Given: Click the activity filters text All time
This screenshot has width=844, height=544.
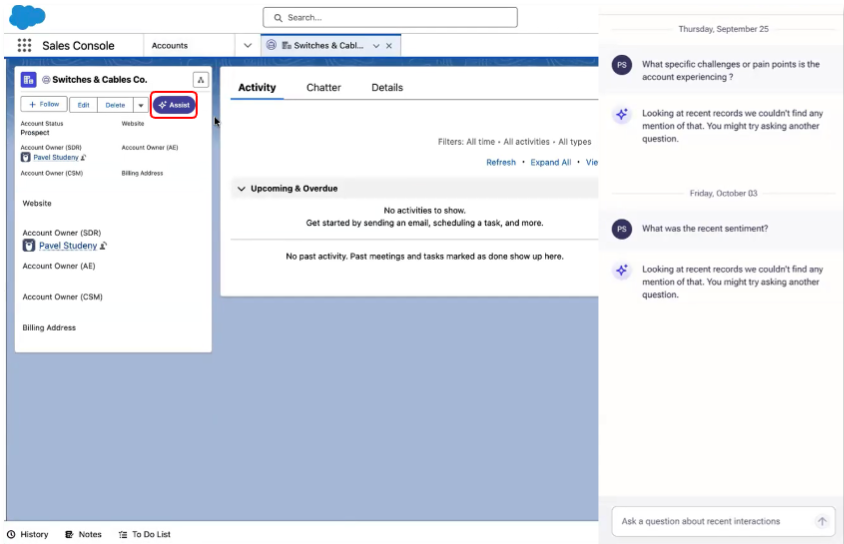Looking at the screenshot, I should (x=480, y=142).
